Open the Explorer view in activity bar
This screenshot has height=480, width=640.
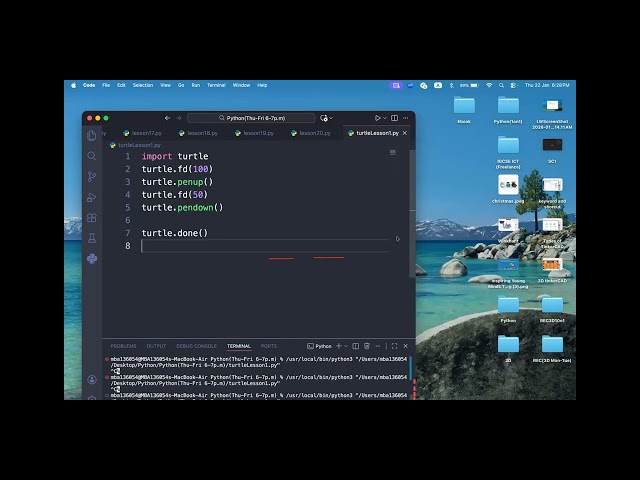(92, 136)
